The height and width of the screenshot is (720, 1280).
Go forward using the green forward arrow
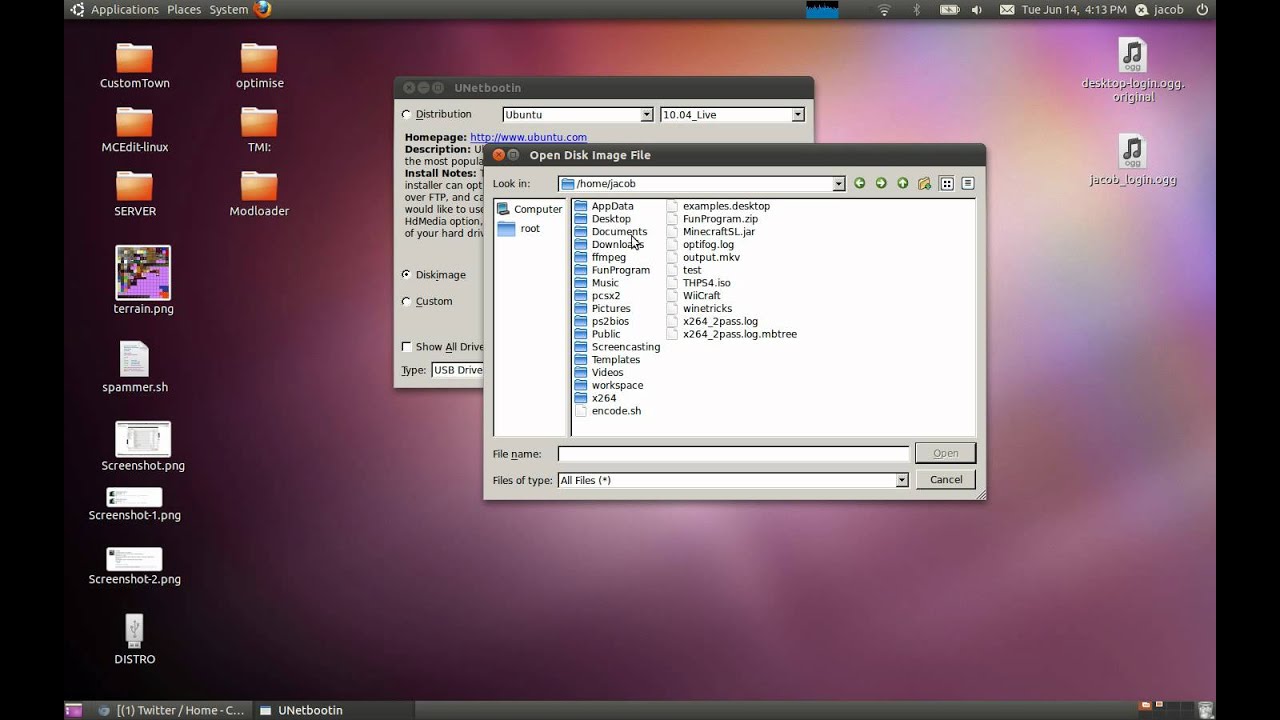click(881, 183)
